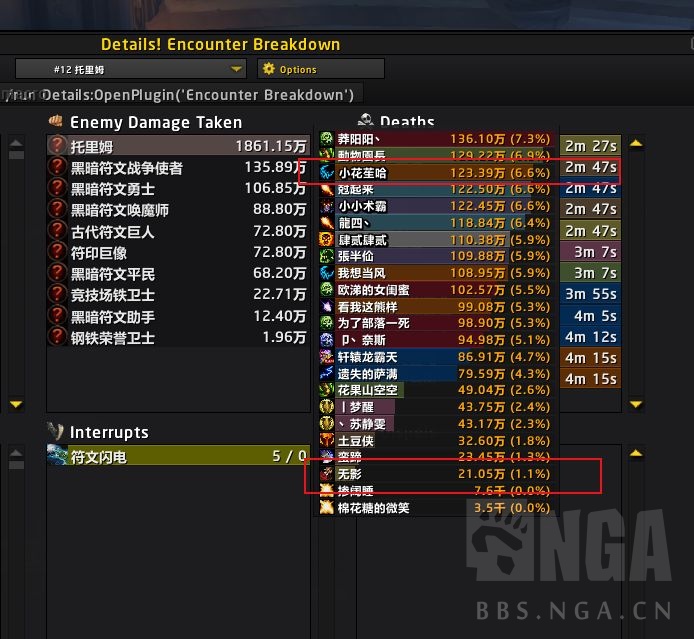The image size is (694, 639).
Task: Click Enemy Damage Taken list up arrow
Action: click(16, 142)
